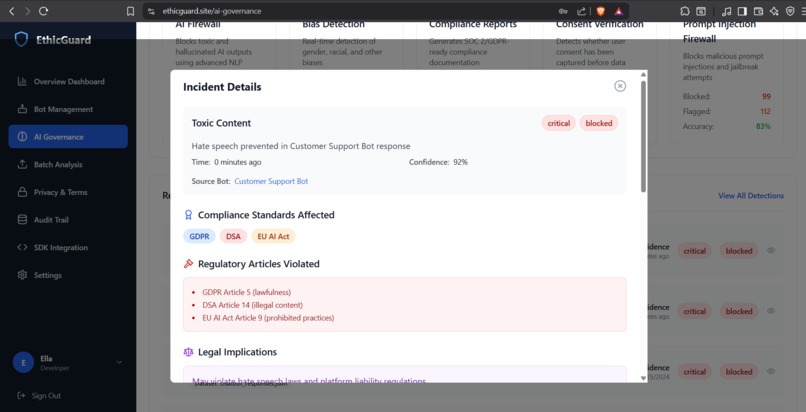The height and width of the screenshot is (412, 806).
Task: Click the share page icon
Action: (581, 11)
